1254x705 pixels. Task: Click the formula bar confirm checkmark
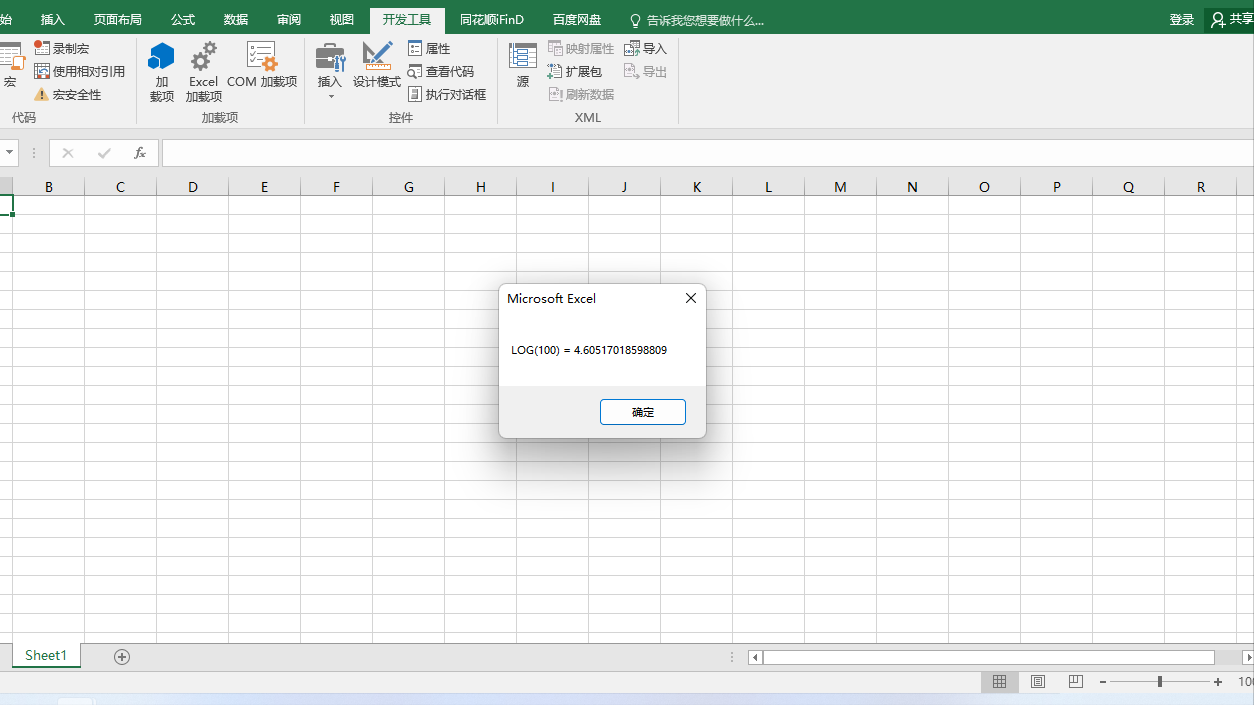click(x=104, y=153)
